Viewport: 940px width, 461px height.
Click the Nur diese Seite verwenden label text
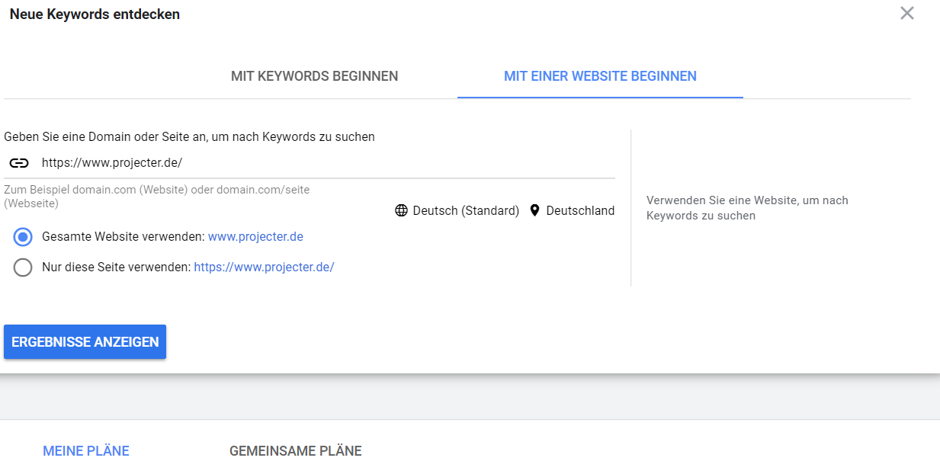coord(116,267)
